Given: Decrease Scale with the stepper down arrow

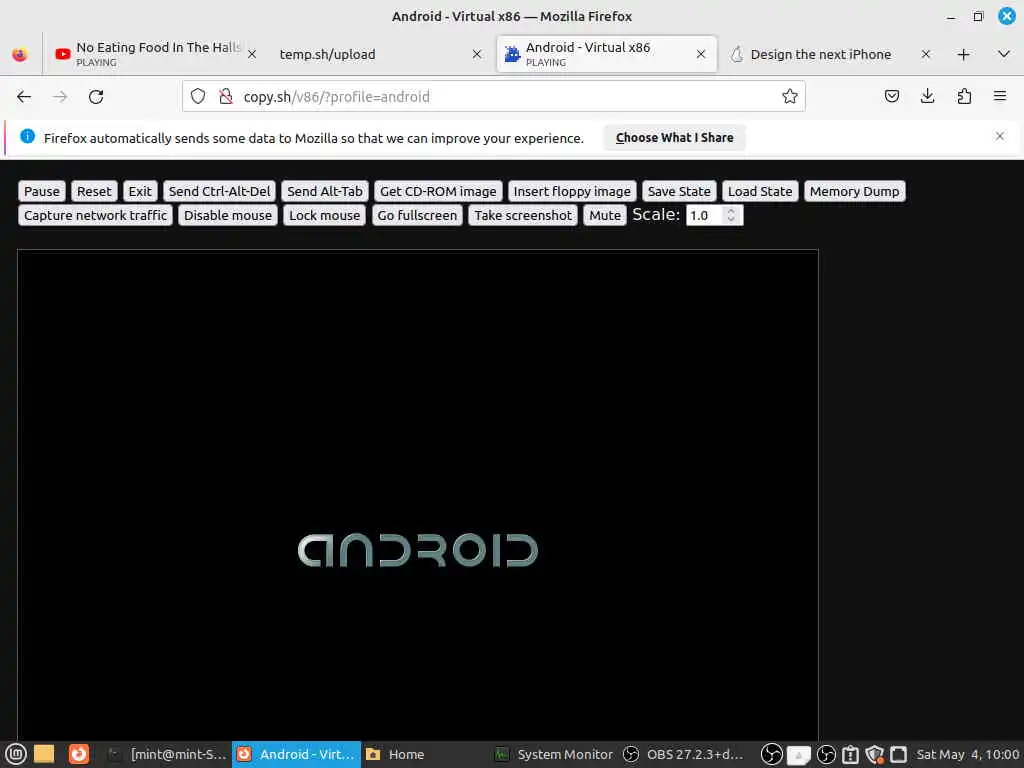Looking at the screenshot, I should (731, 219).
